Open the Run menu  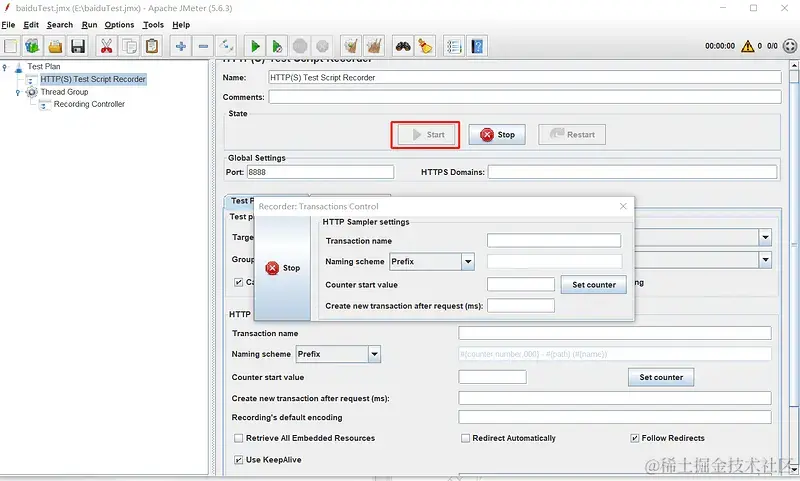tap(89, 24)
